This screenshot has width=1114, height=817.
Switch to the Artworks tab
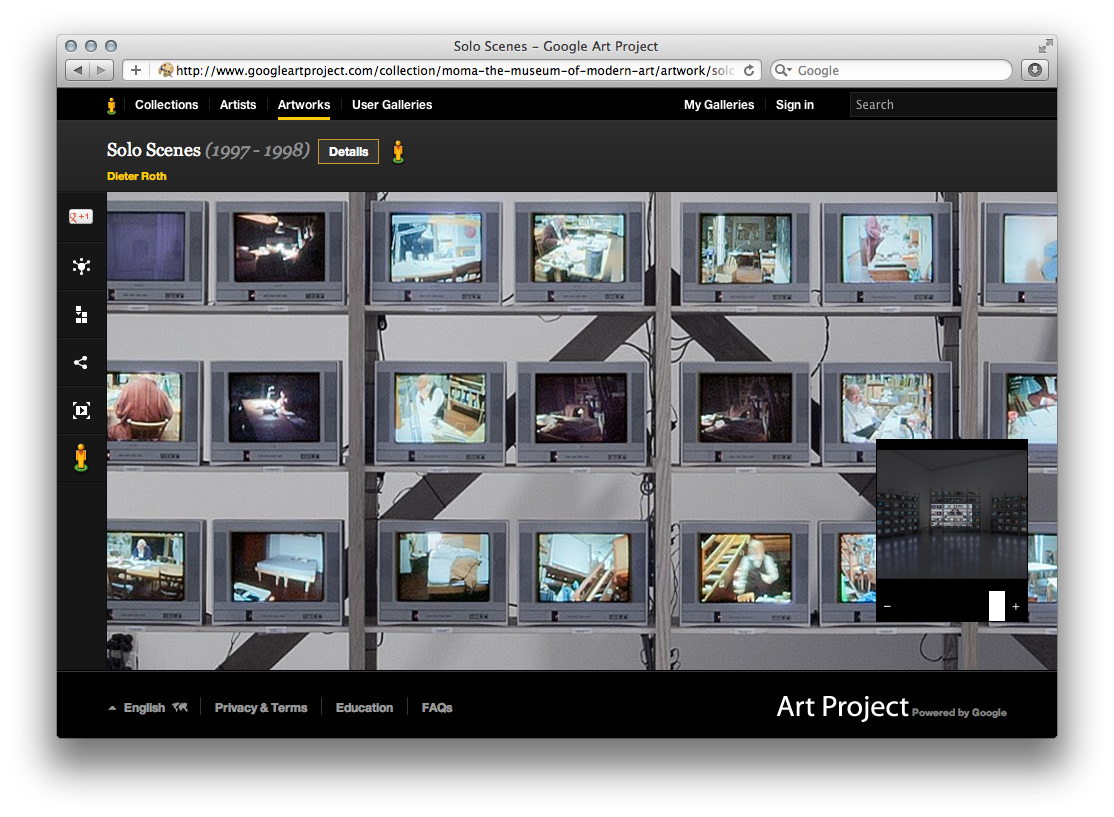[304, 105]
